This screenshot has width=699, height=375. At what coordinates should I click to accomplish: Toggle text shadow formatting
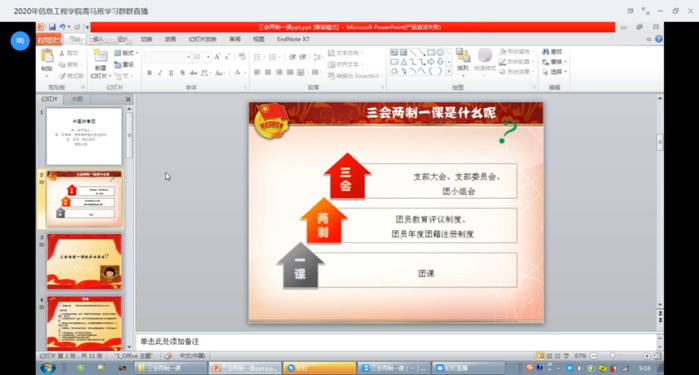[182, 72]
